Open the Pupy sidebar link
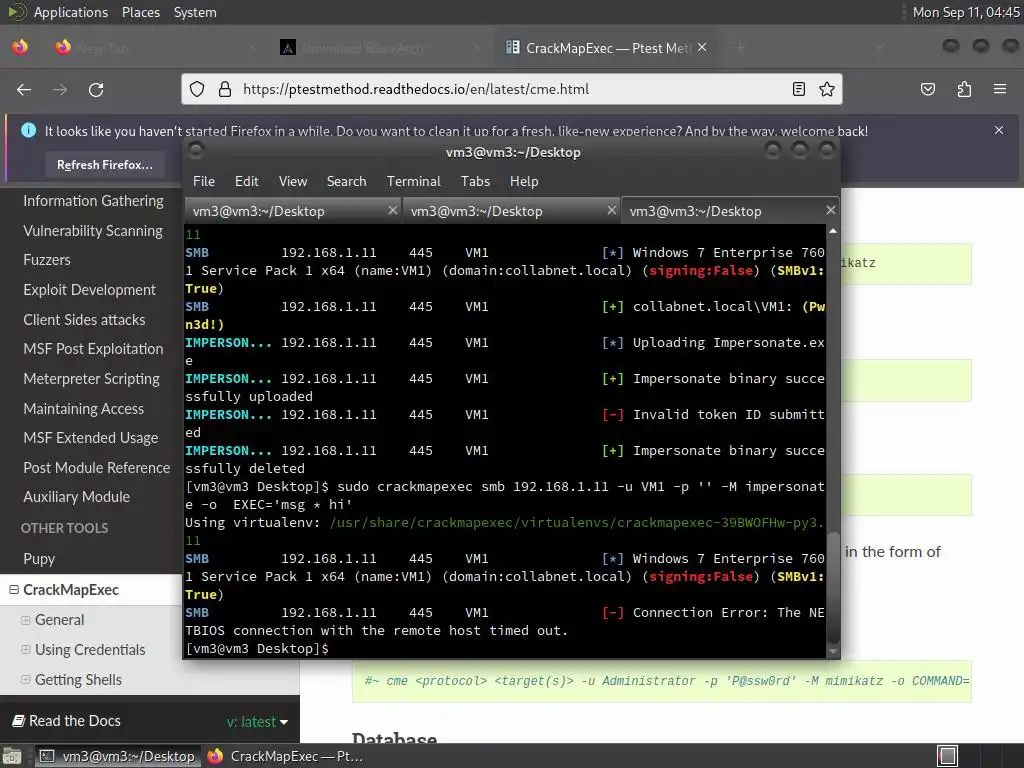Viewport: 1024px width, 768px height. [x=39, y=559]
